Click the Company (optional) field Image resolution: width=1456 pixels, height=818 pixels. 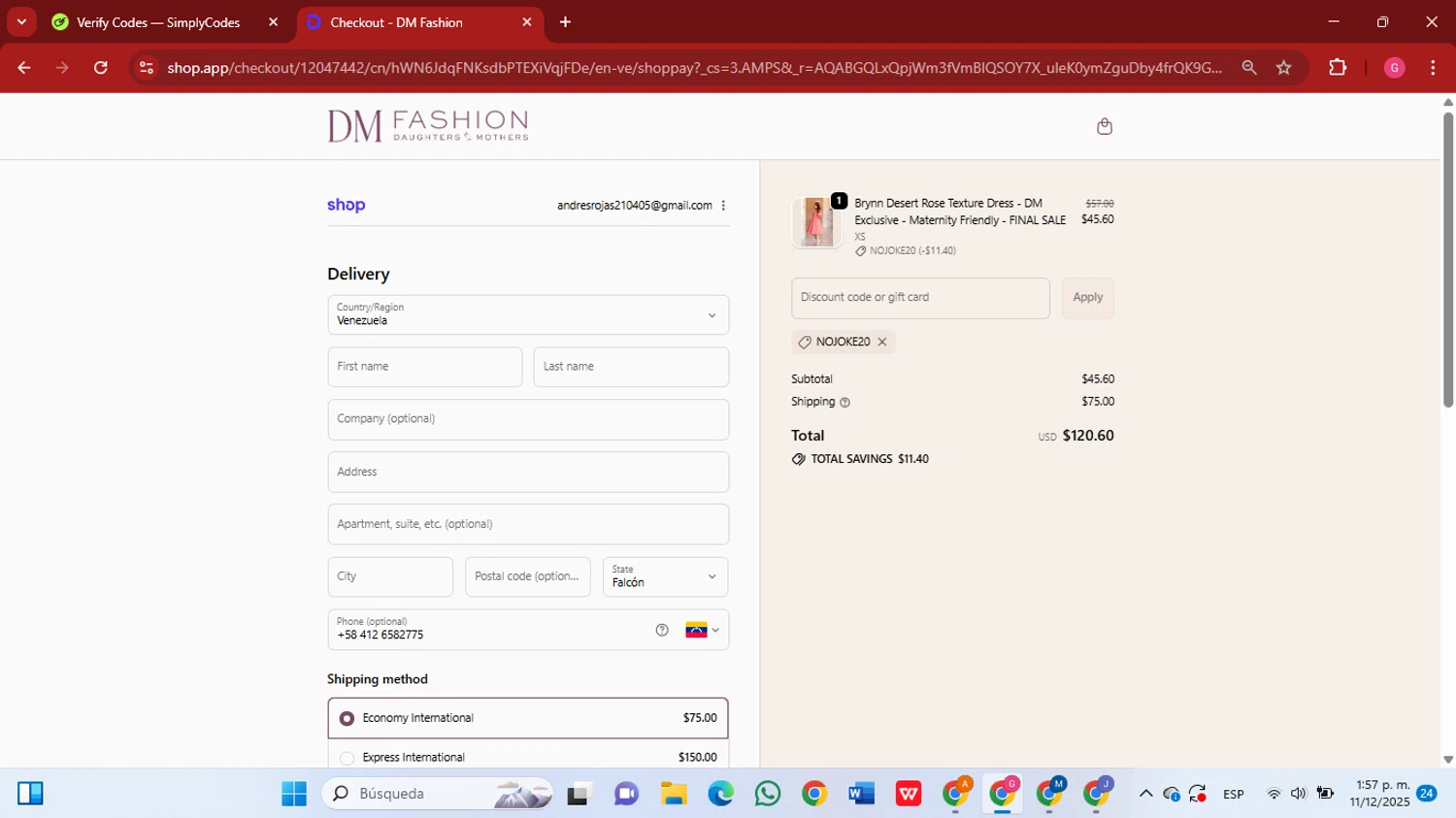pyautogui.click(x=528, y=419)
